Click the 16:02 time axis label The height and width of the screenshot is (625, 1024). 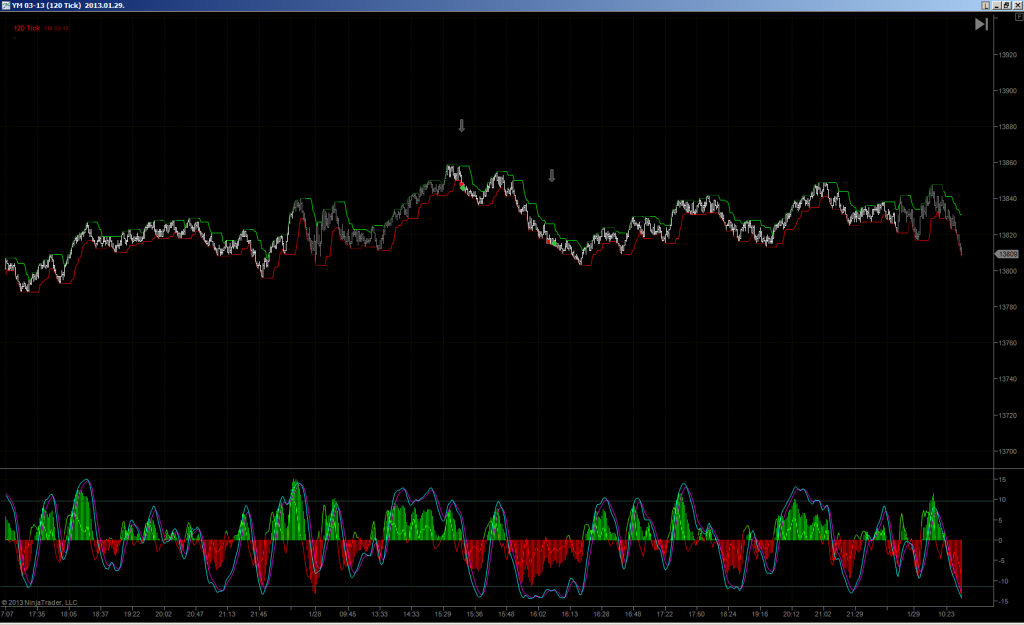pyautogui.click(x=537, y=614)
